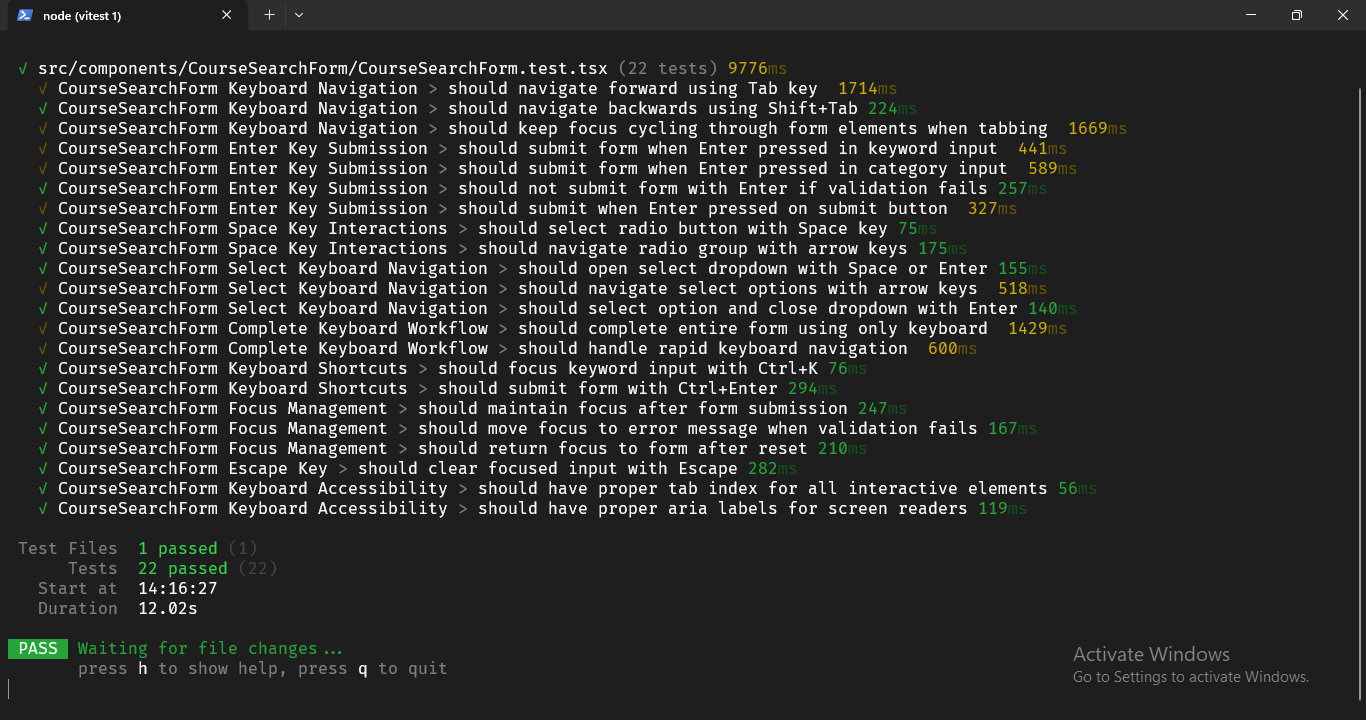
Task: Close the node (vitest 1) tab
Action: point(226,15)
